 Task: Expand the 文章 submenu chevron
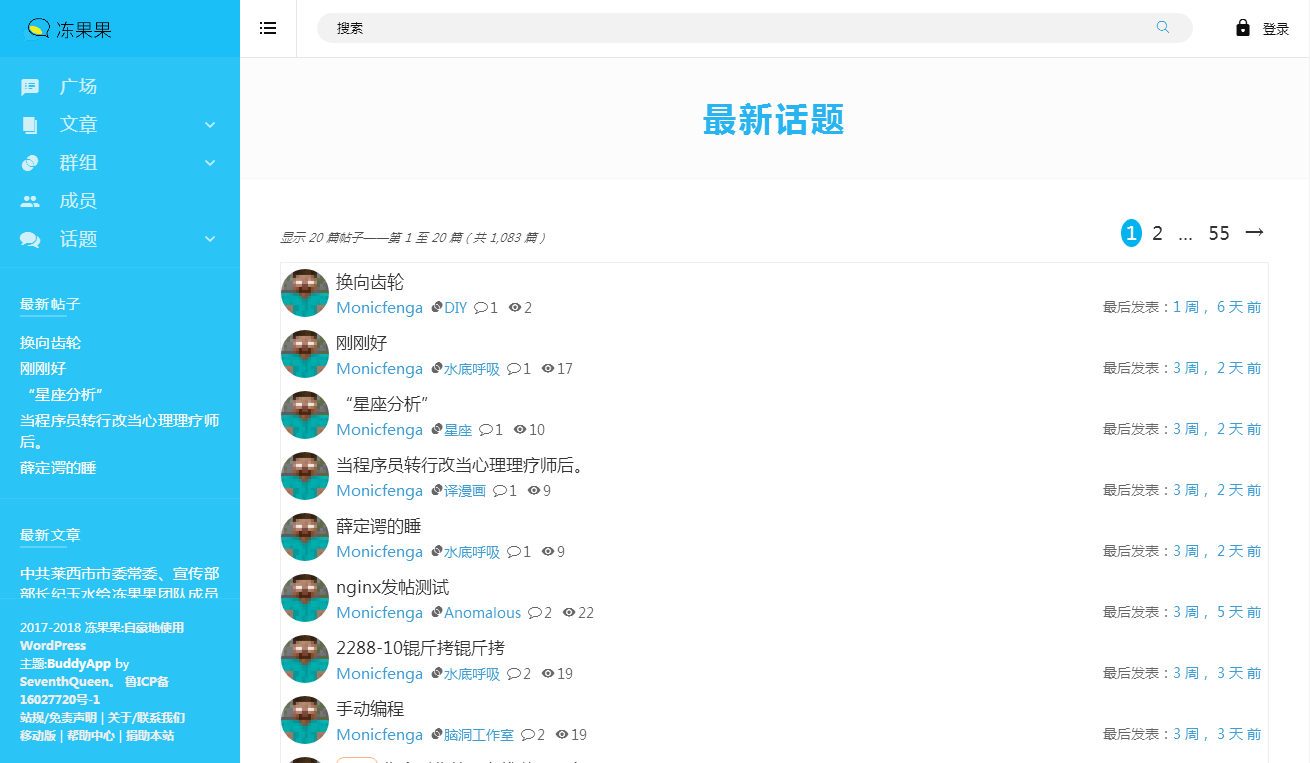210,125
